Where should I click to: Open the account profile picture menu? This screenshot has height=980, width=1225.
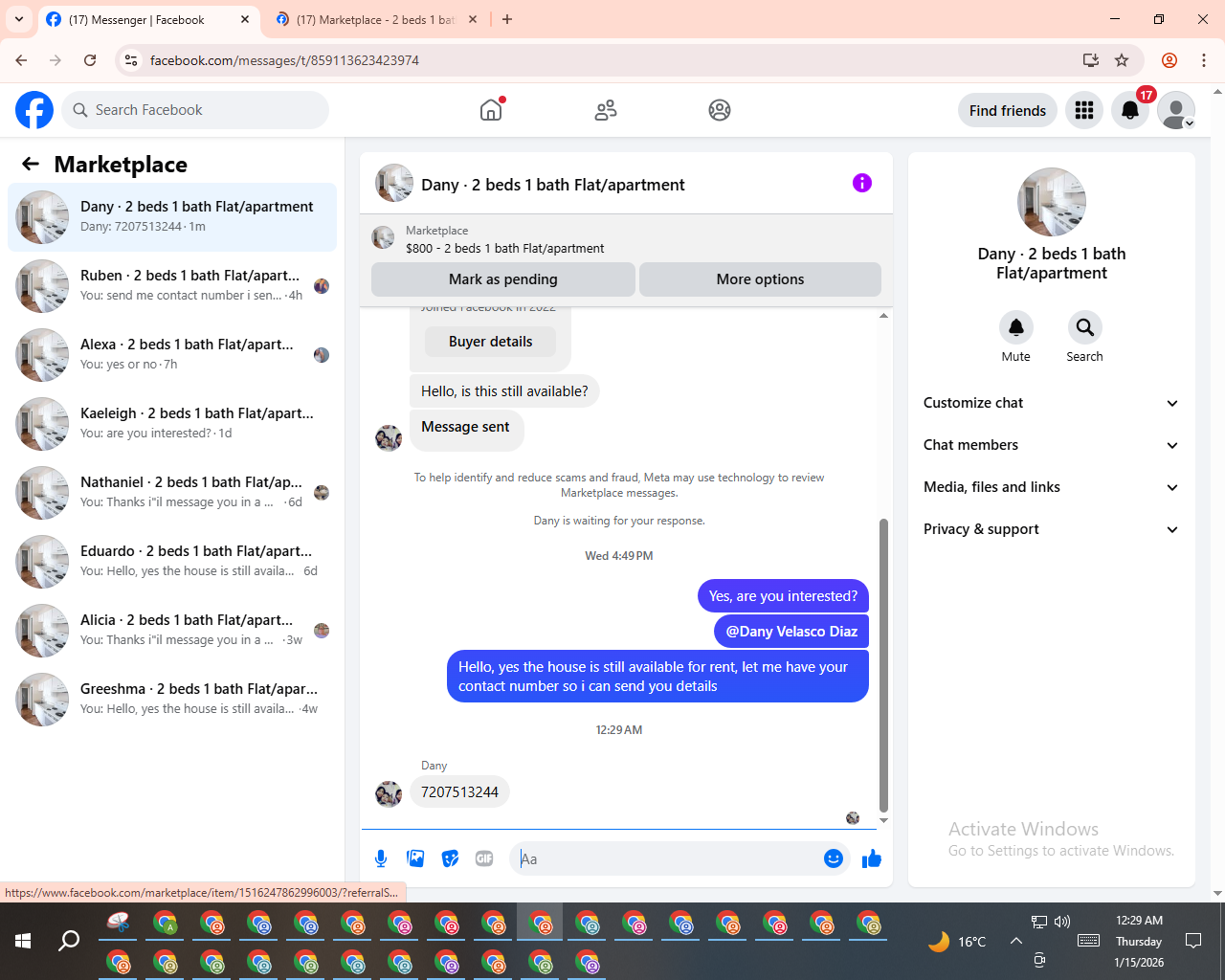click(x=1176, y=110)
